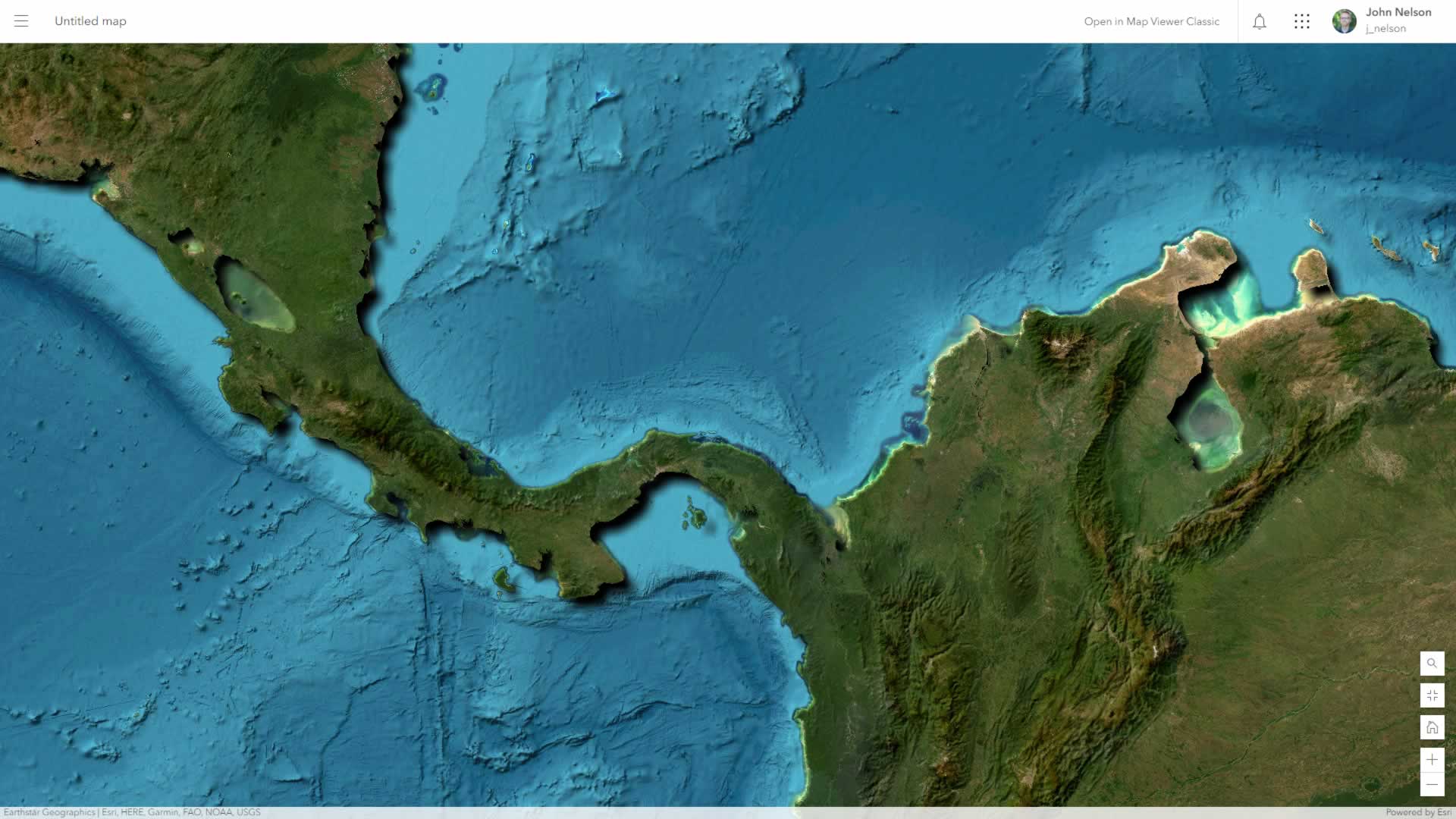Screen dimensions: 1456x819
Task: Click the Untitled map title
Action: tap(90, 21)
